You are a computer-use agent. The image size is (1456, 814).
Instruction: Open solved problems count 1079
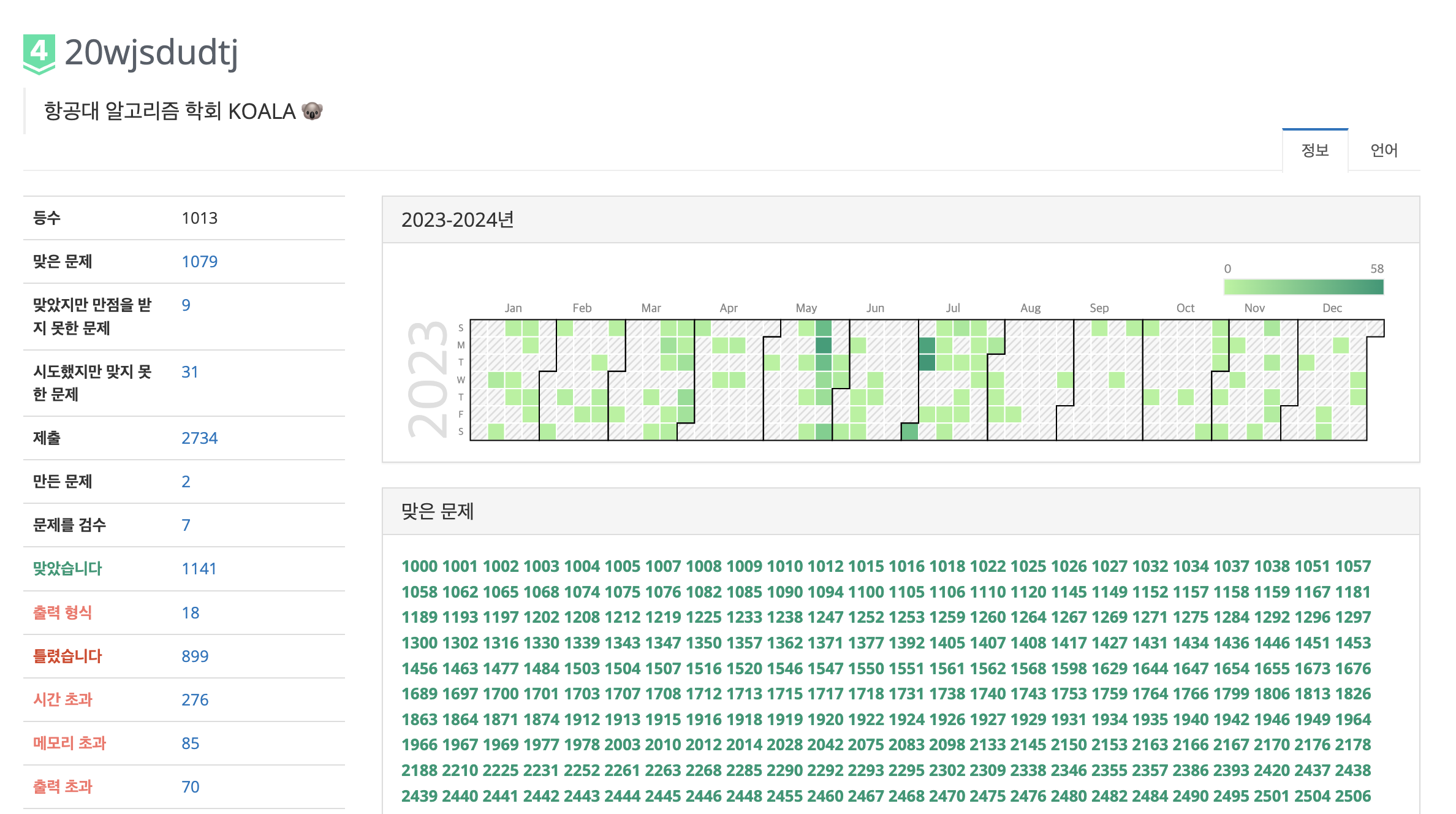tap(199, 262)
